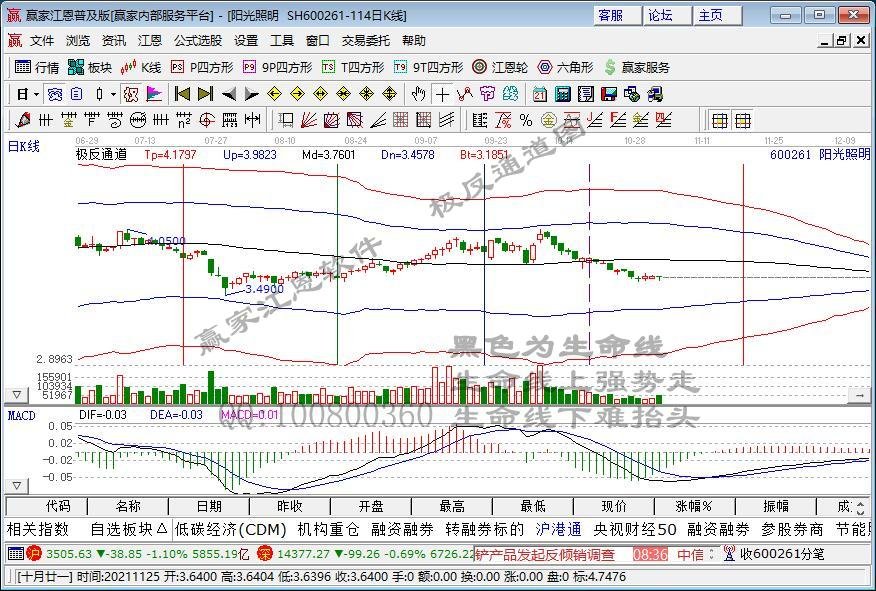Select the gold 金 circle tool

pyautogui.click(x=549, y=120)
